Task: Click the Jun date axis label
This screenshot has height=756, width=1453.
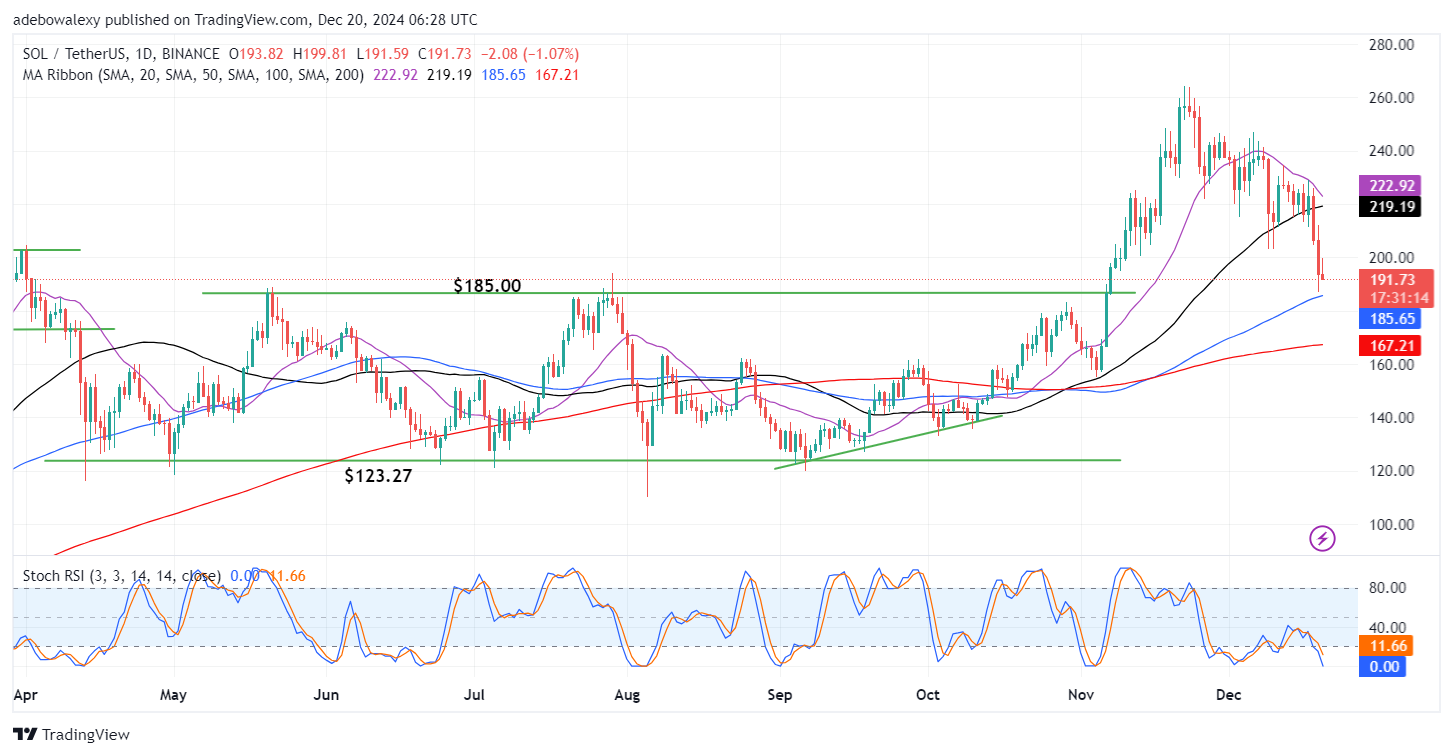Action: click(327, 693)
